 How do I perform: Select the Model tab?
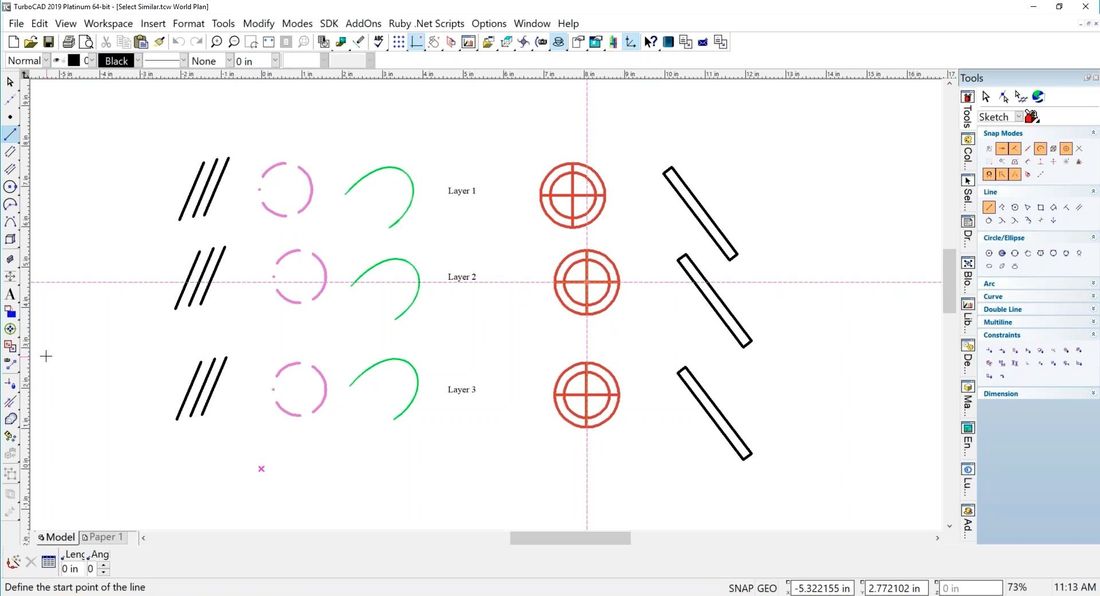56,537
